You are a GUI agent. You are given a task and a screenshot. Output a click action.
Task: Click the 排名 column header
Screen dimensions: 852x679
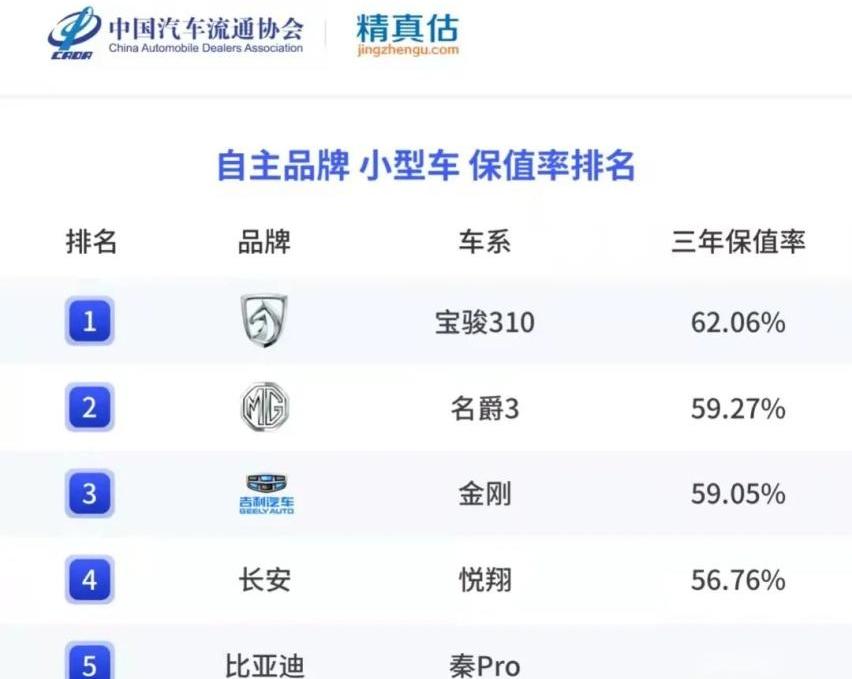click(91, 241)
